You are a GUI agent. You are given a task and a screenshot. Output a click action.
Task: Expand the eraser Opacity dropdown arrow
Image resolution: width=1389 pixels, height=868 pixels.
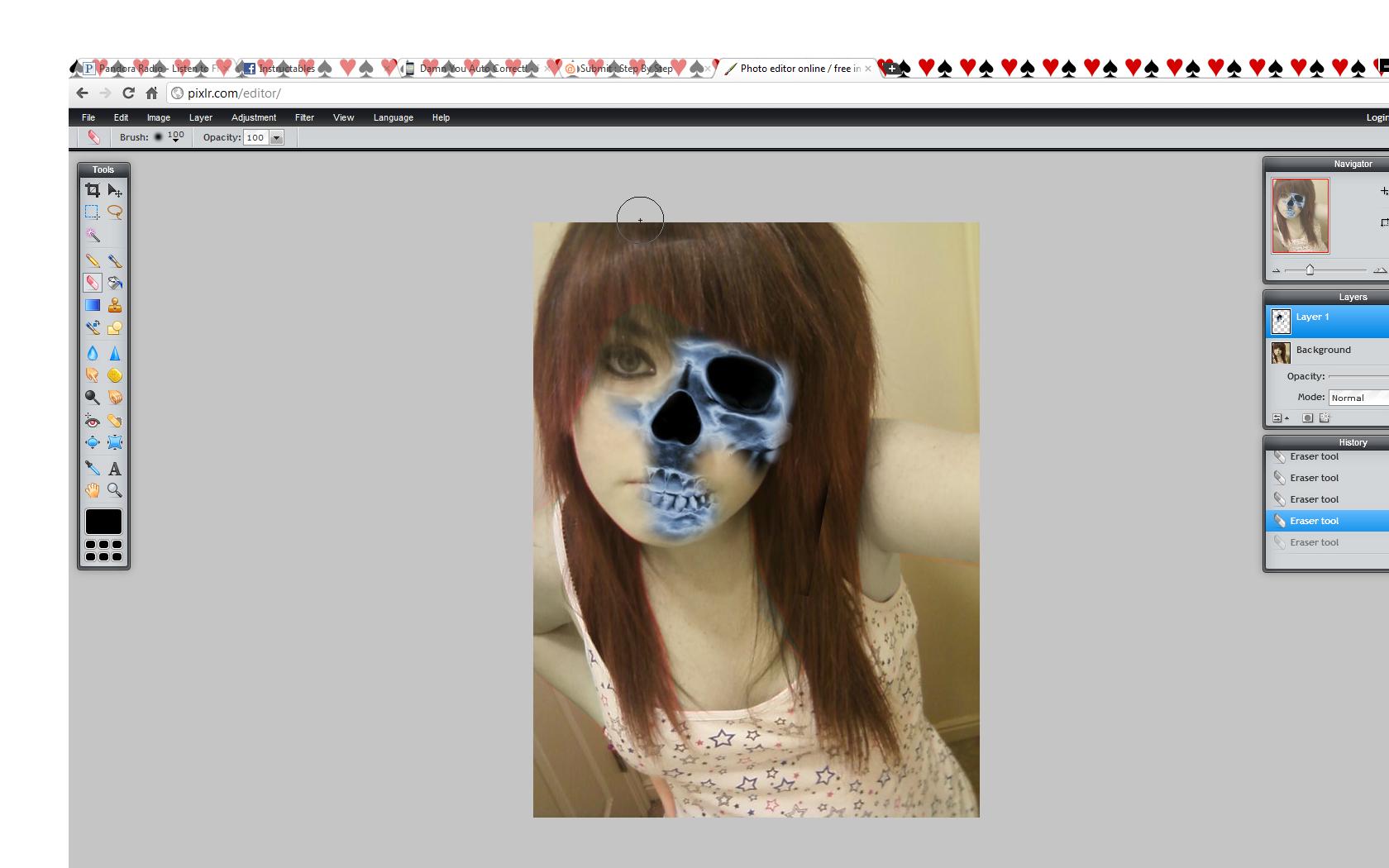coord(277,138)
